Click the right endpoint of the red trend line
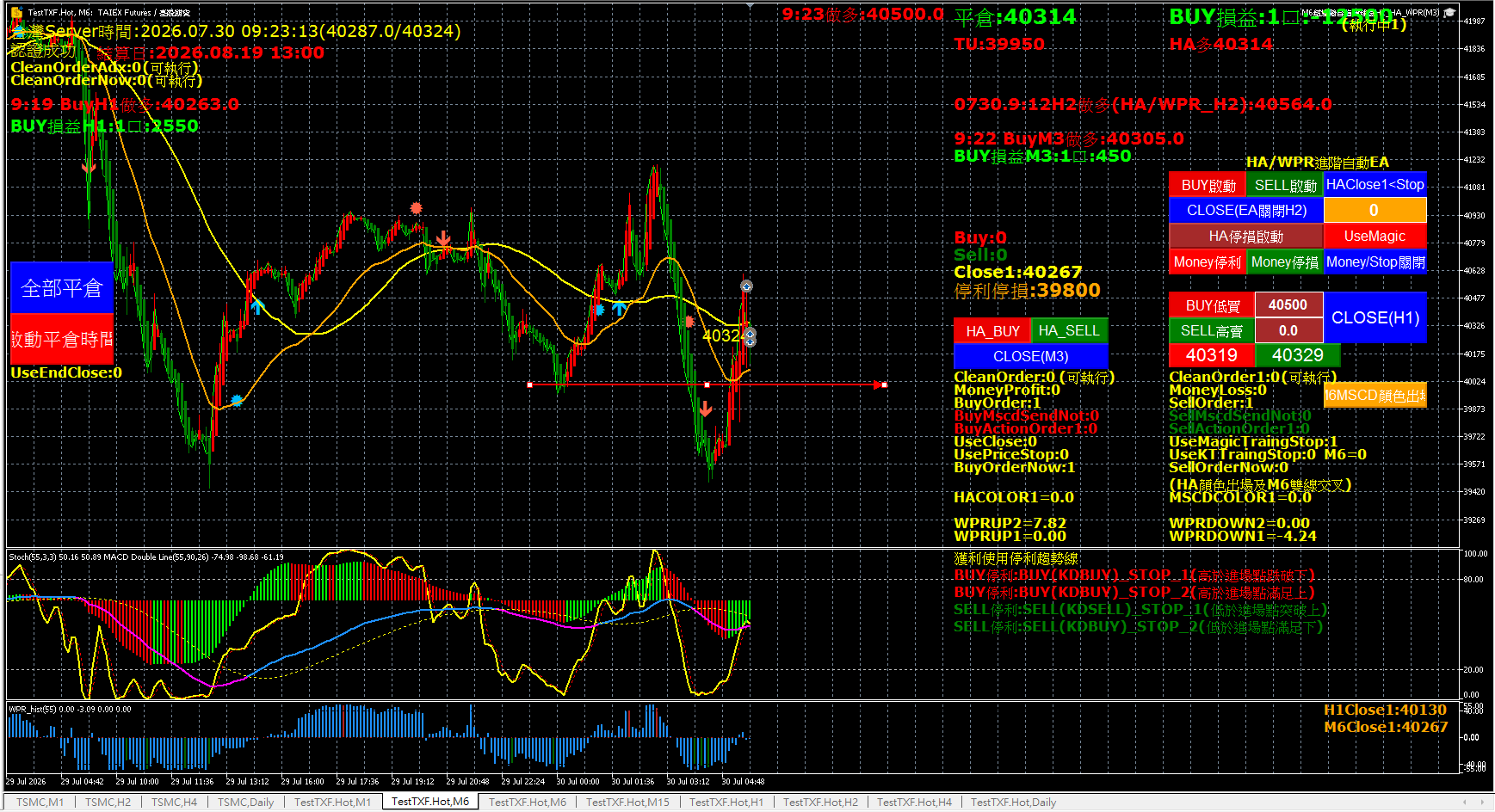 pos(884,384)
